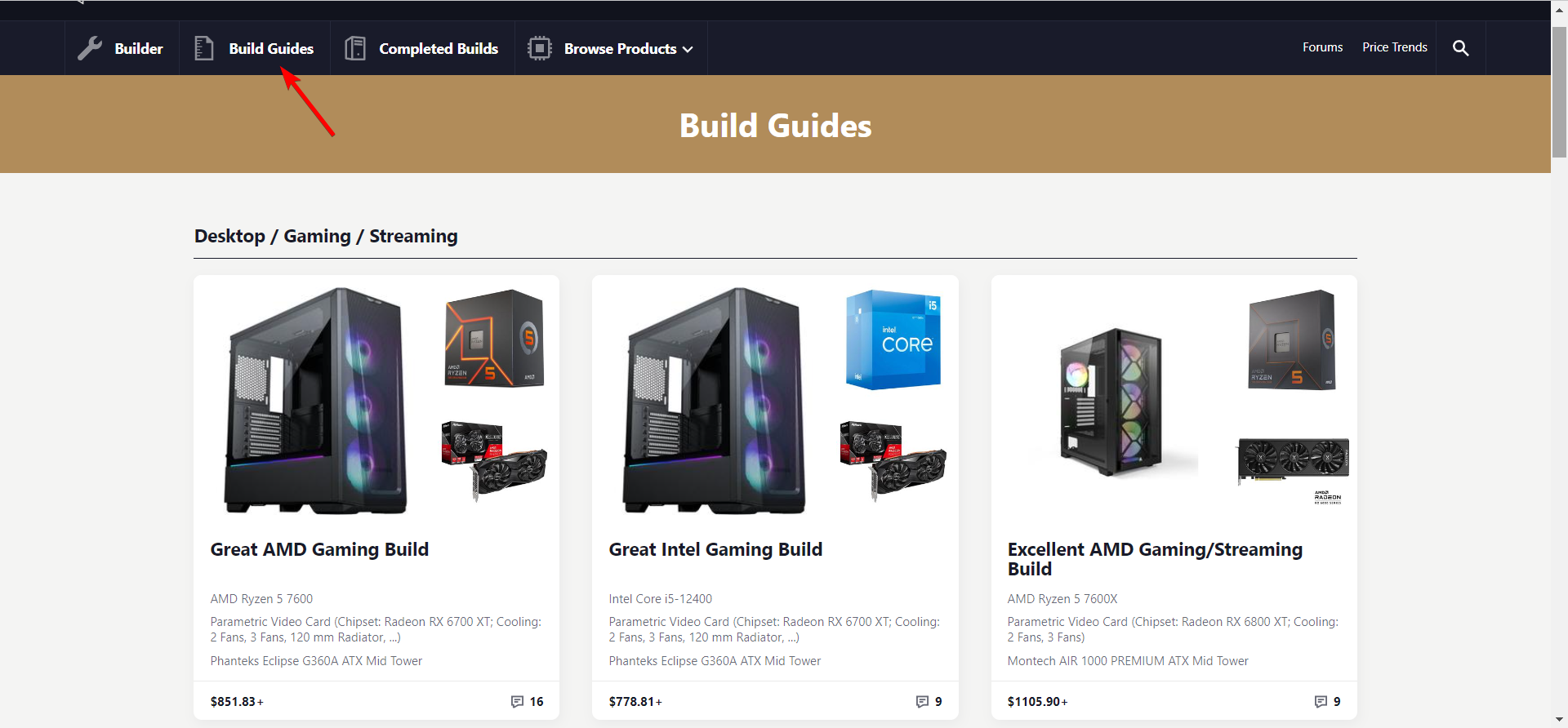Click comment icon on Excellent AMD Gaming/Streaming Build
Viewport: 1568px width, 728px height.
point(1321,702)
